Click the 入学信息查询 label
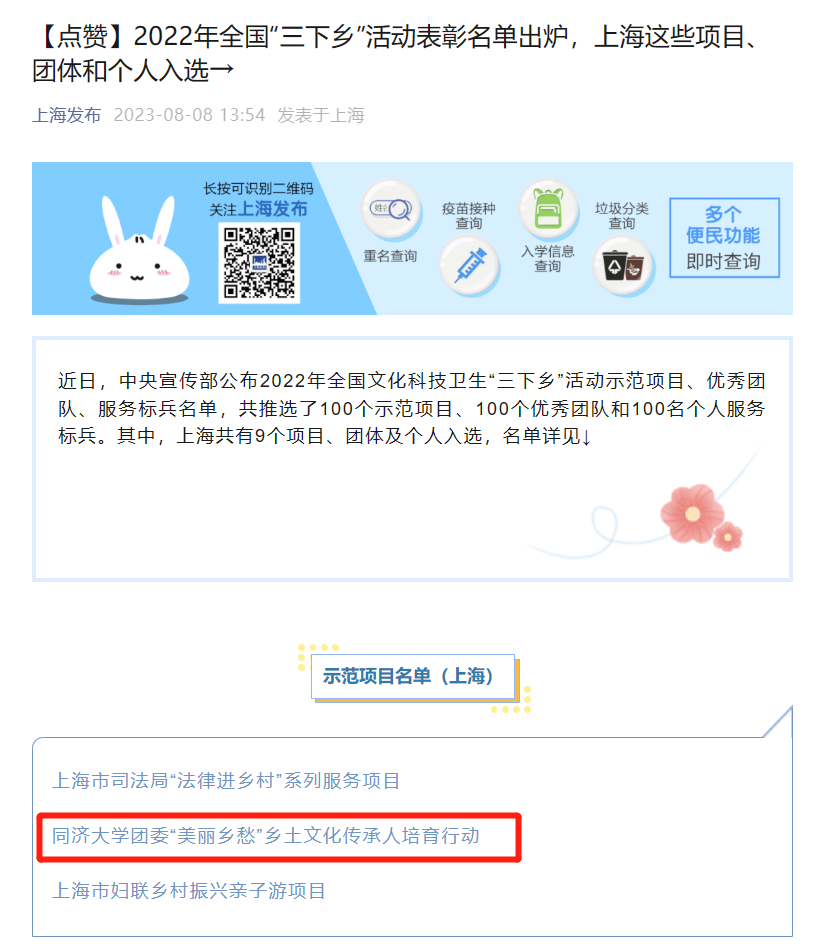 coord(548,259)
